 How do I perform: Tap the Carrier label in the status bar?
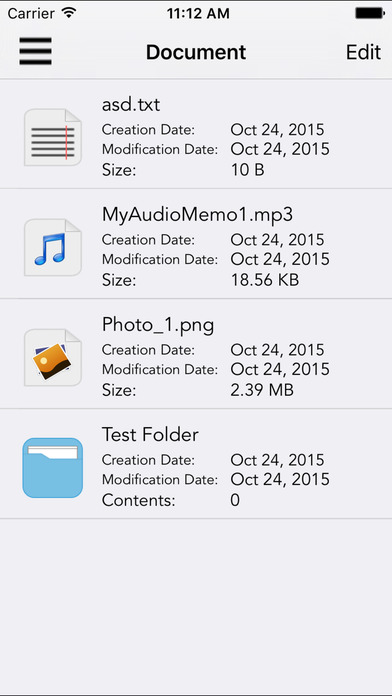coord(32,13)
